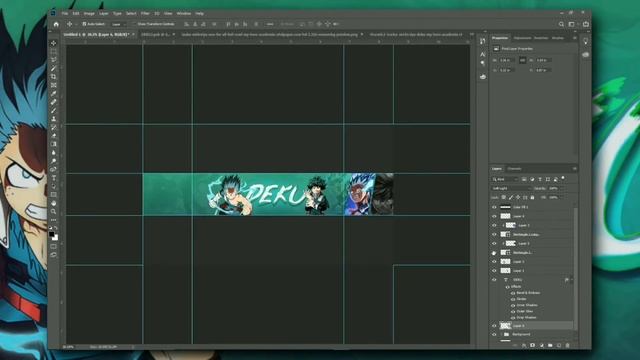Select the Rectangle 1 layer row
This screenshot has width=640, height=360.
(x=532, y=253)
